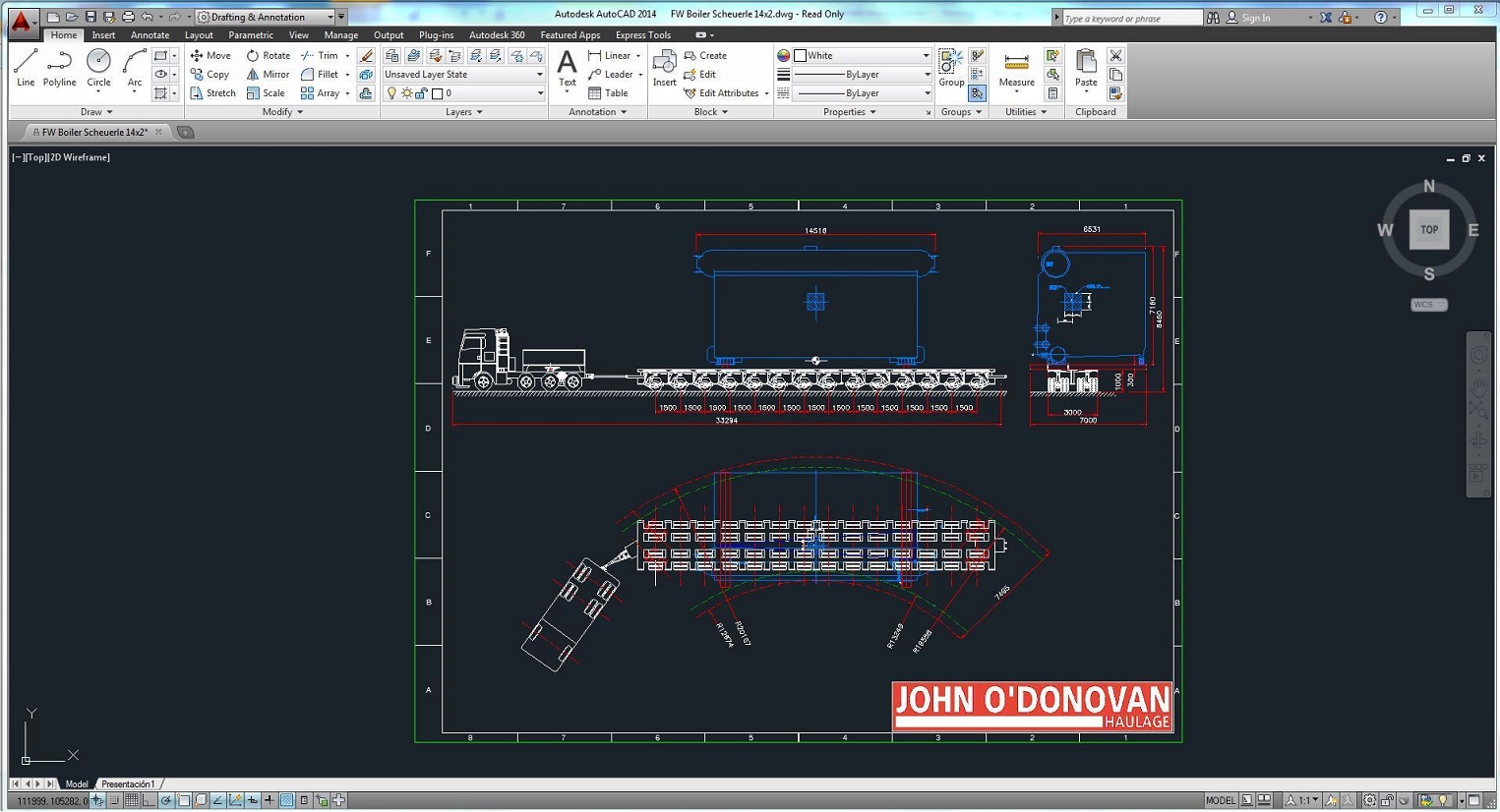Select the Line drawing tool
The image size is (1500, 812).
(x=26, y=68)
